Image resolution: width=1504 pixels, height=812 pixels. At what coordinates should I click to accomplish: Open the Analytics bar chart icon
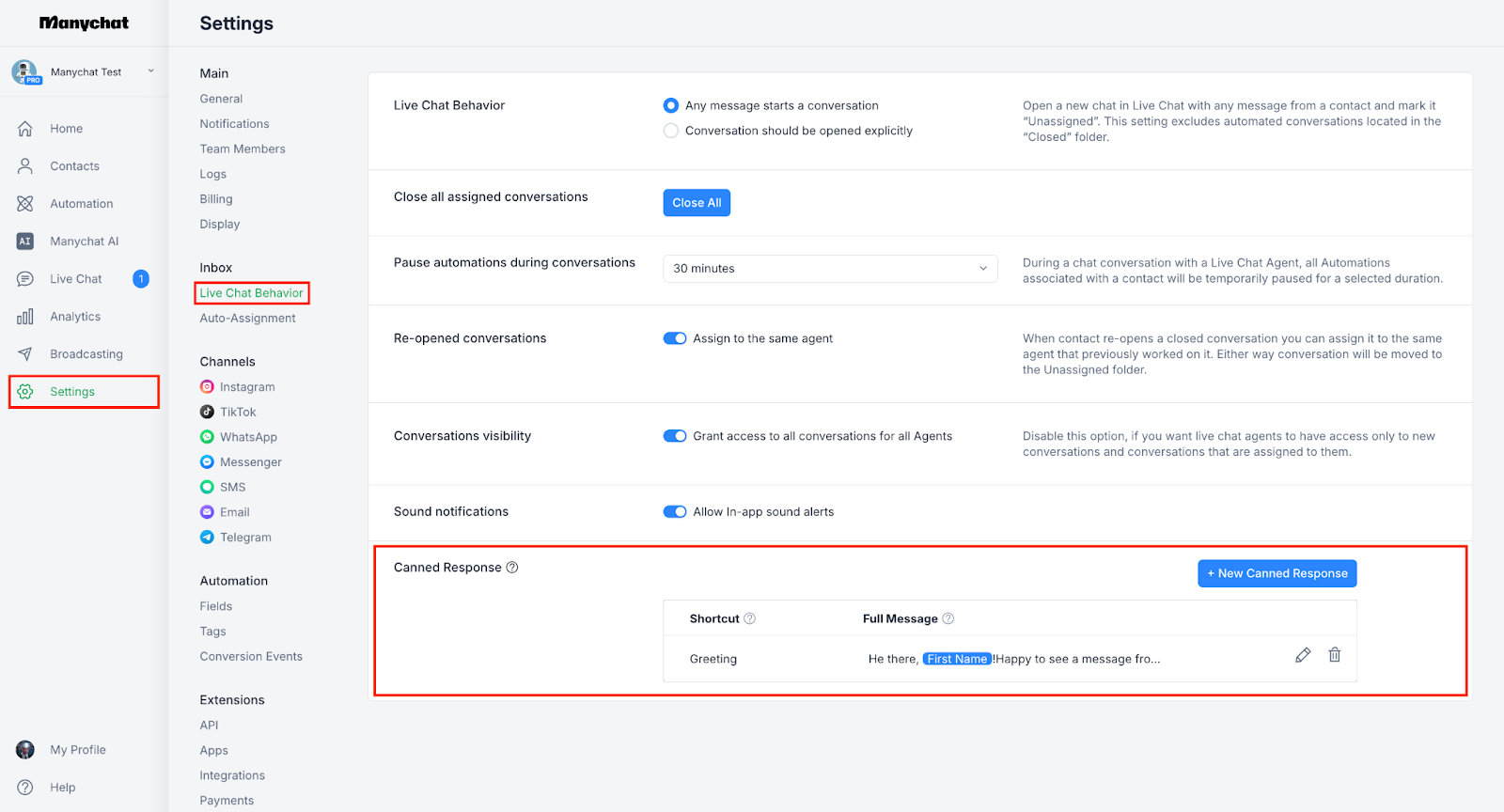point(25,317)
